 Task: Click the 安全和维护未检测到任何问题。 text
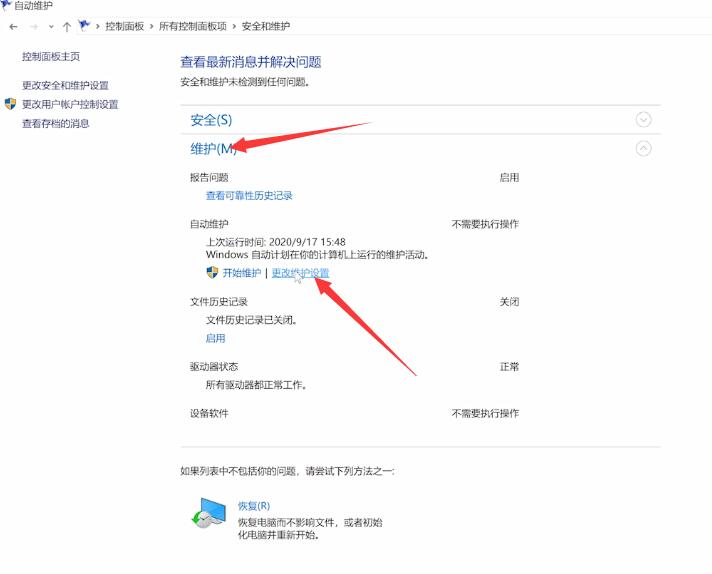[x=245, y=82]
